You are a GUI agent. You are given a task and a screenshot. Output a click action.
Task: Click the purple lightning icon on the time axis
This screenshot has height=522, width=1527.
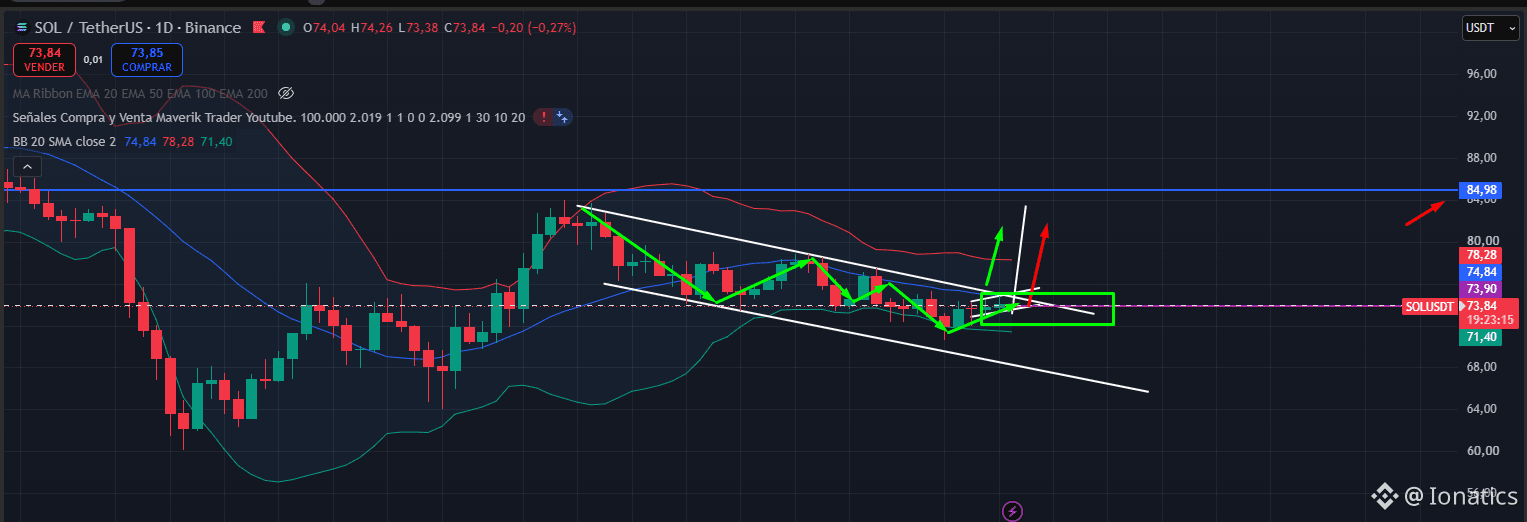coord(1012,511)
